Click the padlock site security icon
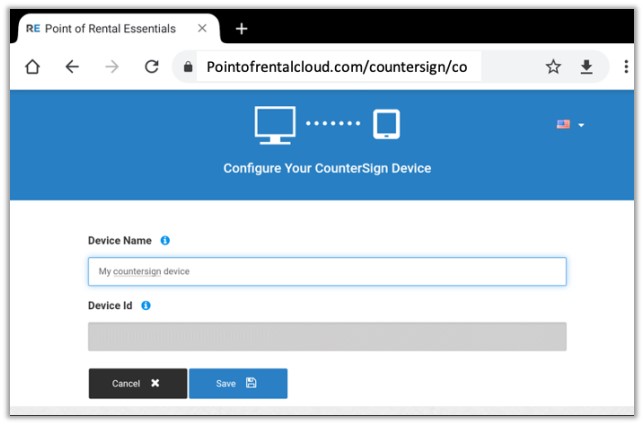The height and width of the screenshot is (425, 644). coord(187,68)
